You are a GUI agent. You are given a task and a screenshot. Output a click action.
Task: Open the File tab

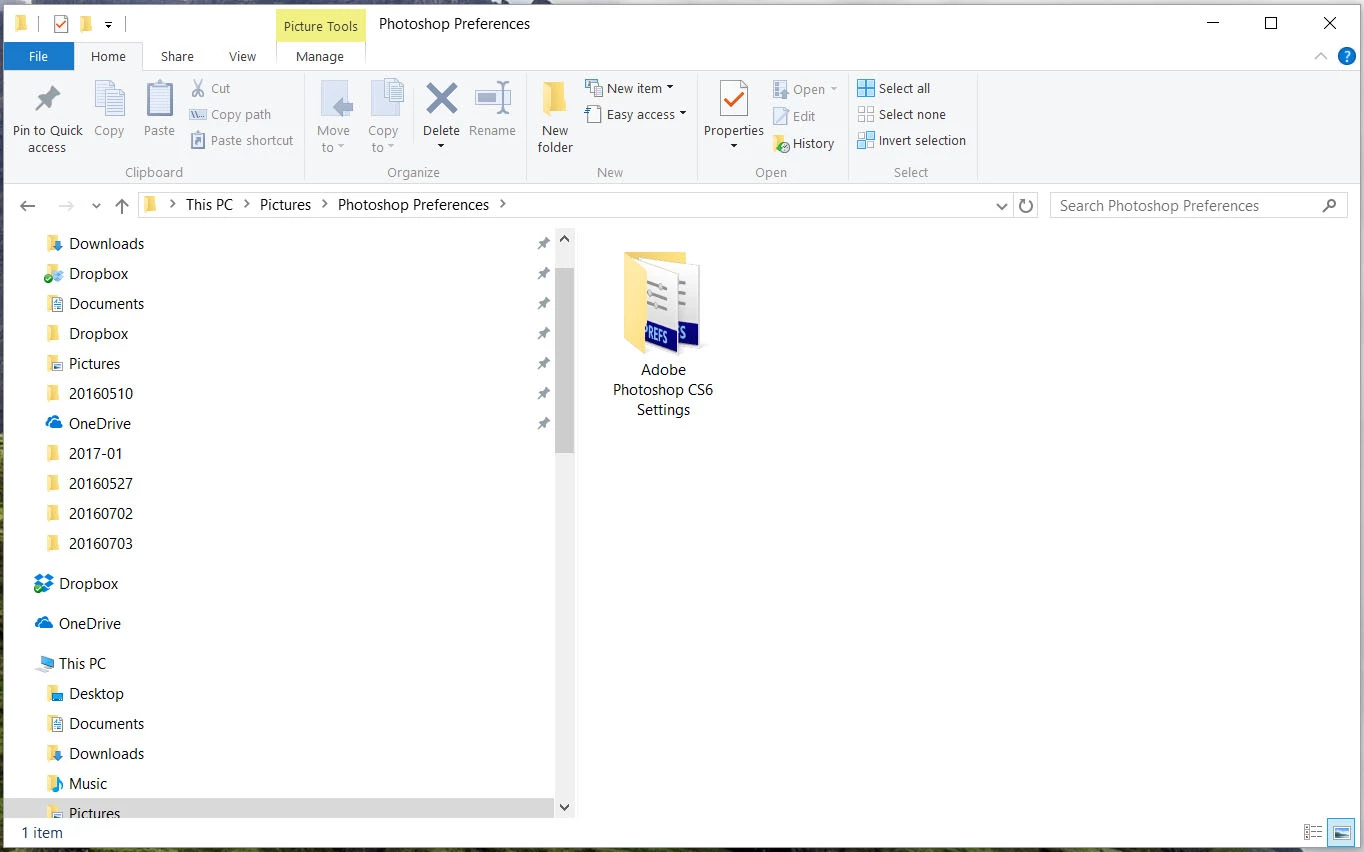point(38,56)
